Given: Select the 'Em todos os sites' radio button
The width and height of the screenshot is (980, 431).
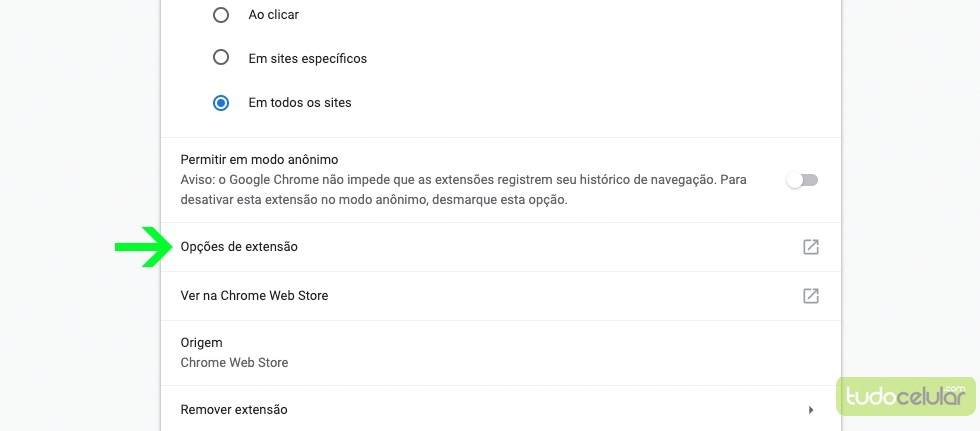Looking at the screenshot, I should (x=221, y=102).
